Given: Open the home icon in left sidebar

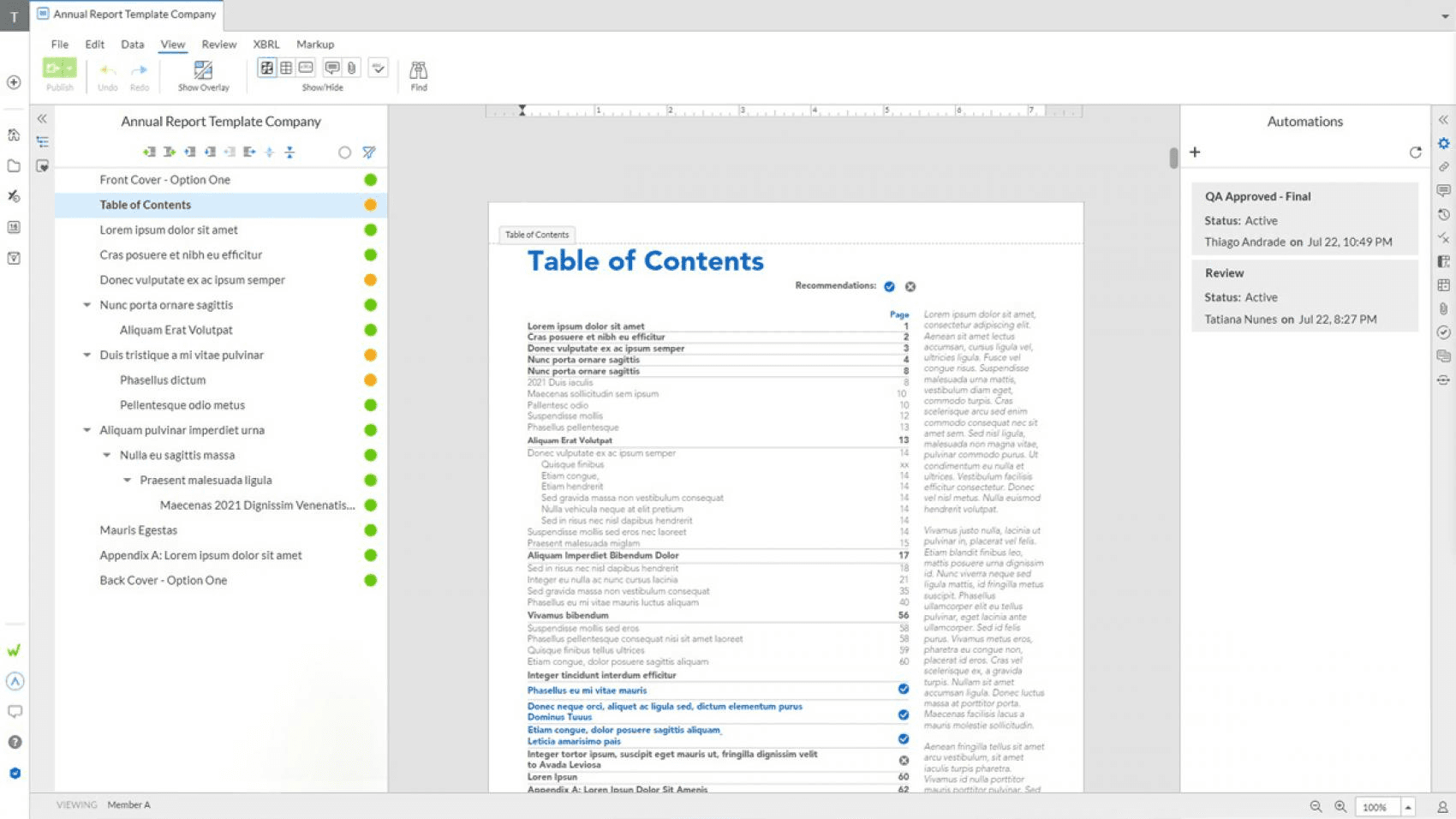Looking at the screenshot, I should point(14,135).
